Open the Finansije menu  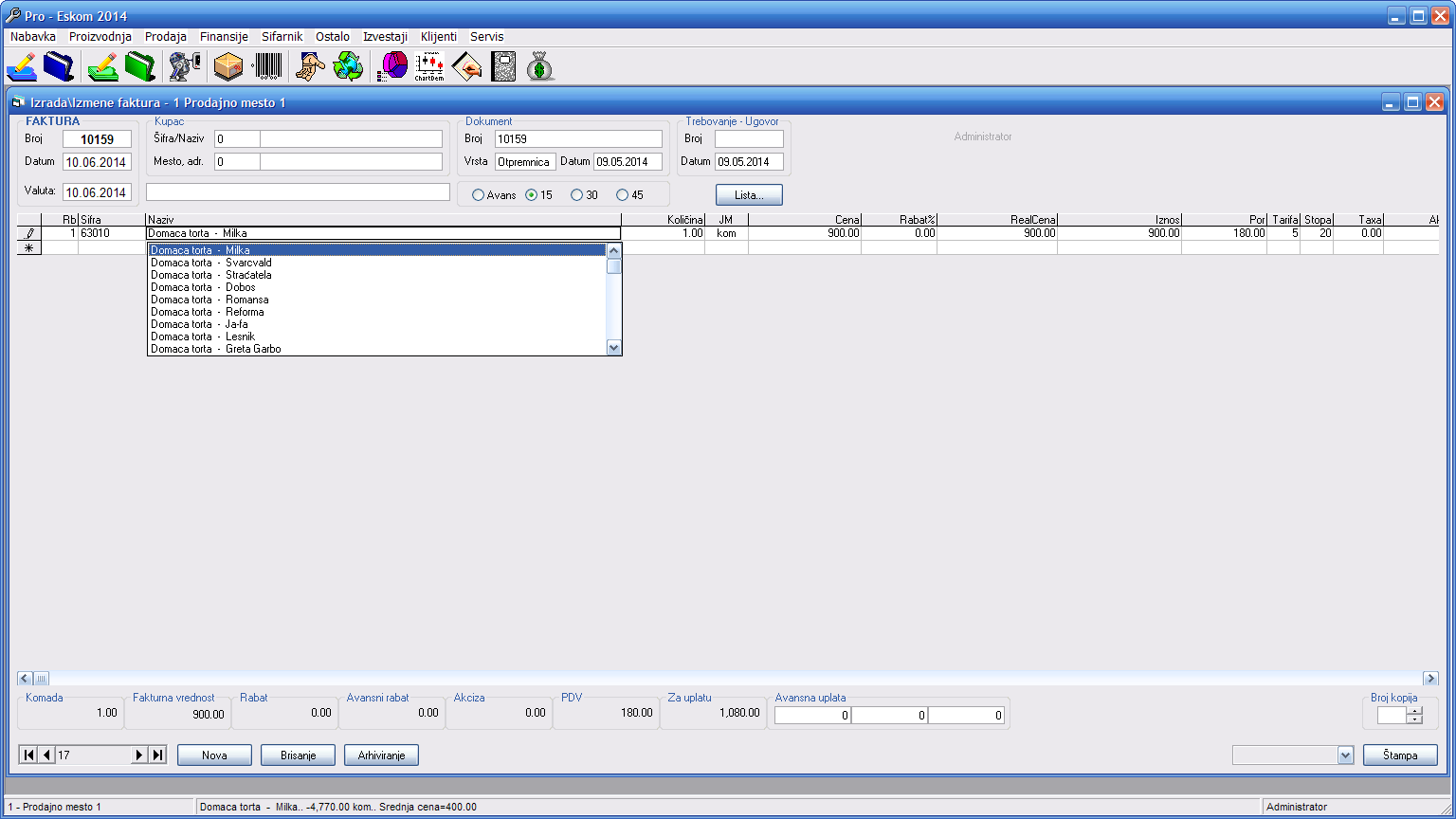tap(224, 37)
